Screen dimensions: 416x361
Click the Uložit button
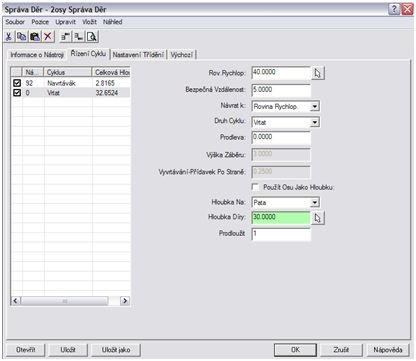pyautogui.click(x=68, y=350)
